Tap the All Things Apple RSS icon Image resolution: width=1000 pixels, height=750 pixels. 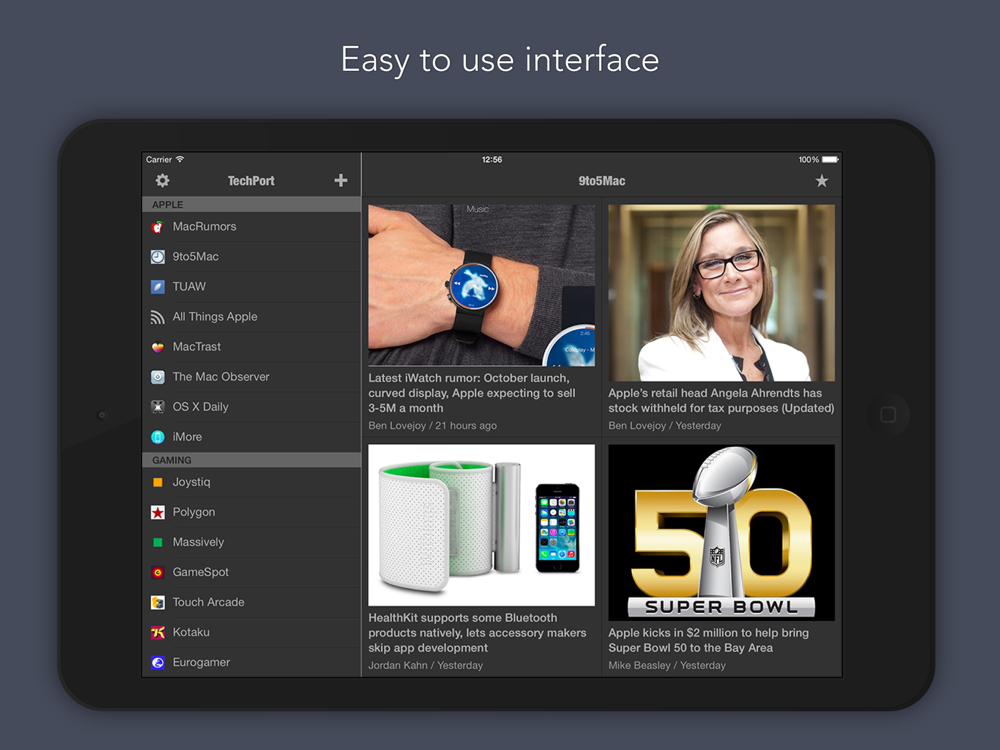click(158, 317)
